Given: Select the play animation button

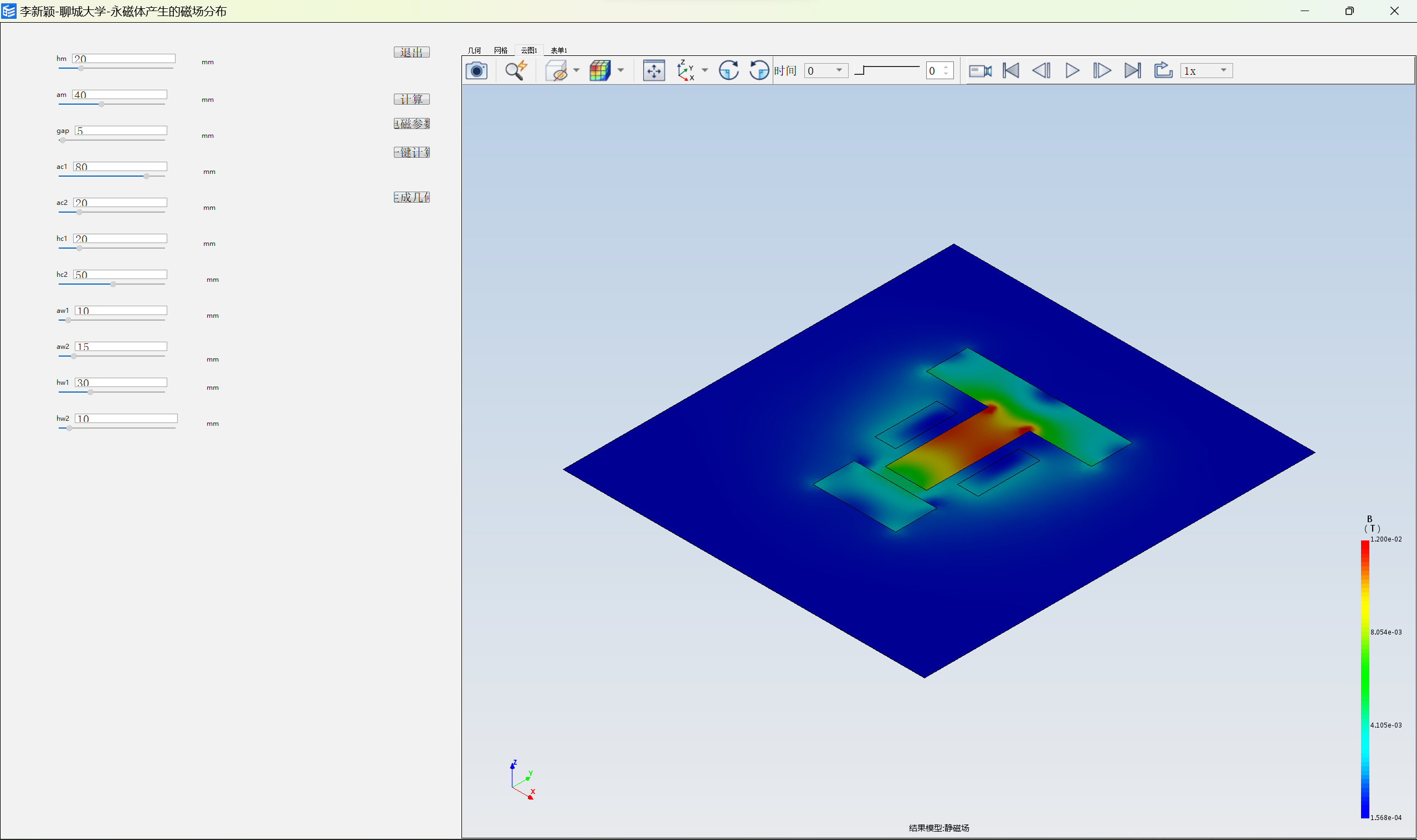Looking at the screenshot, I should pos(1071,70).
